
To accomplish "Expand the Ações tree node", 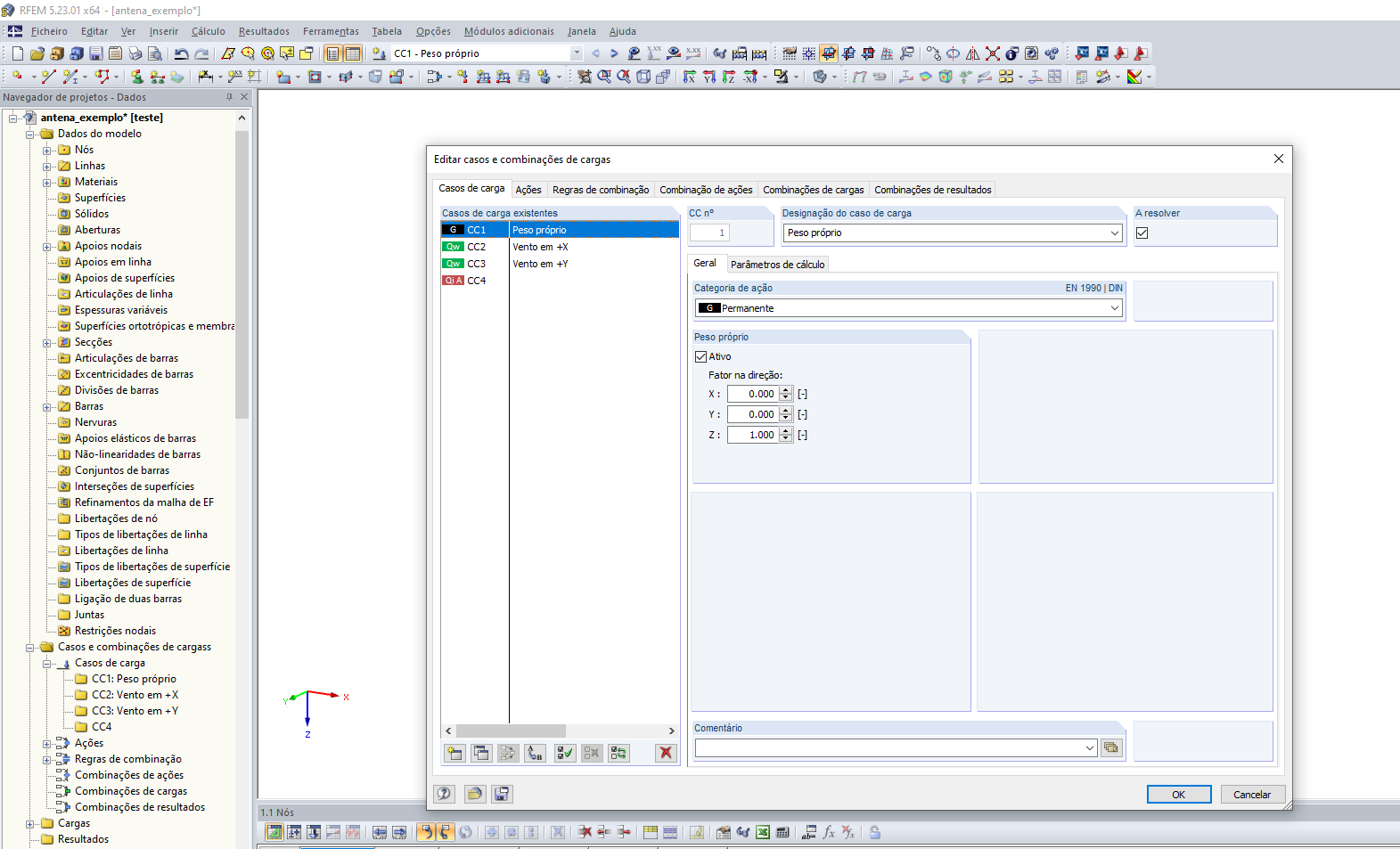I will (x=47, y=743).
